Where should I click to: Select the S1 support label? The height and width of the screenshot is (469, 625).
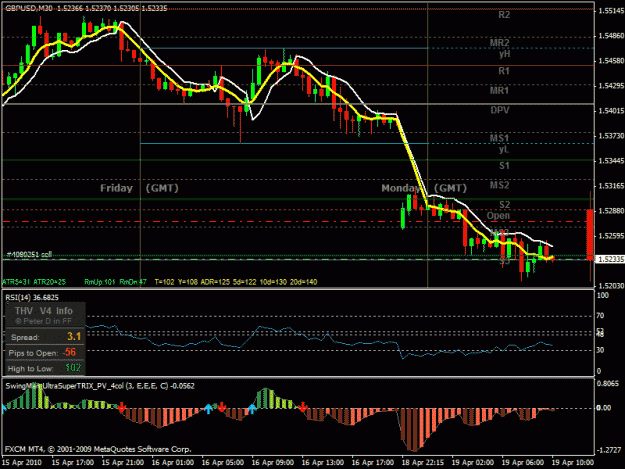[504, 165]
